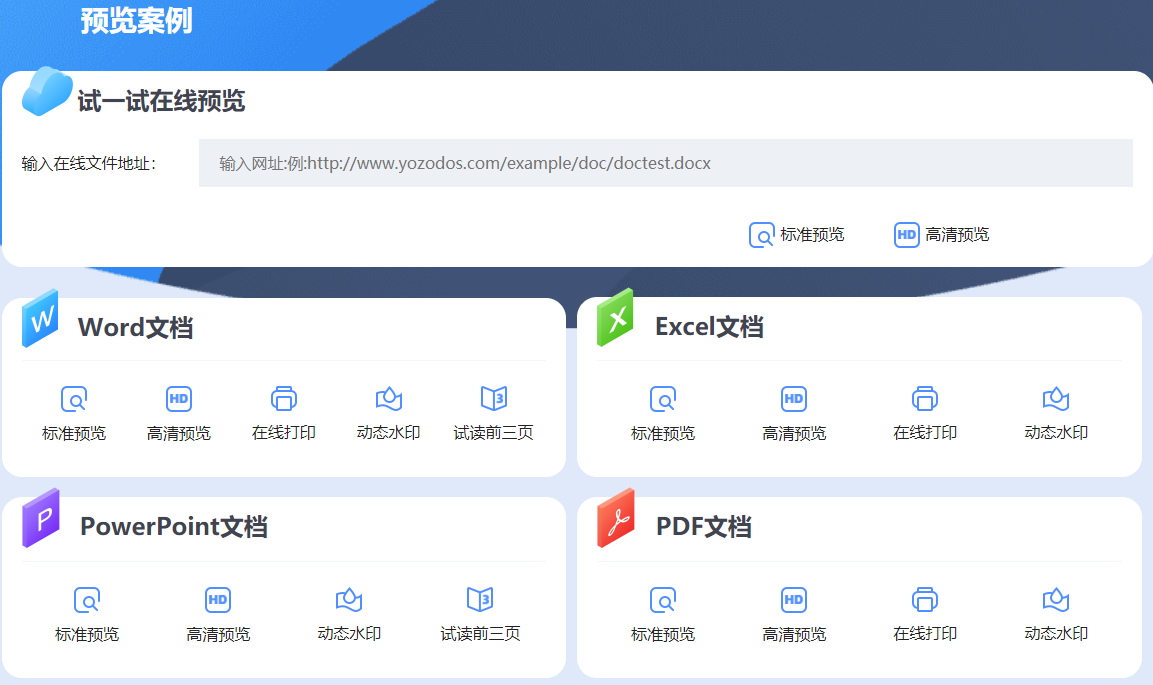This screenshot has height=685, width=1153.
Task: Click the HD preview icon under URL field
Action: 907,235
